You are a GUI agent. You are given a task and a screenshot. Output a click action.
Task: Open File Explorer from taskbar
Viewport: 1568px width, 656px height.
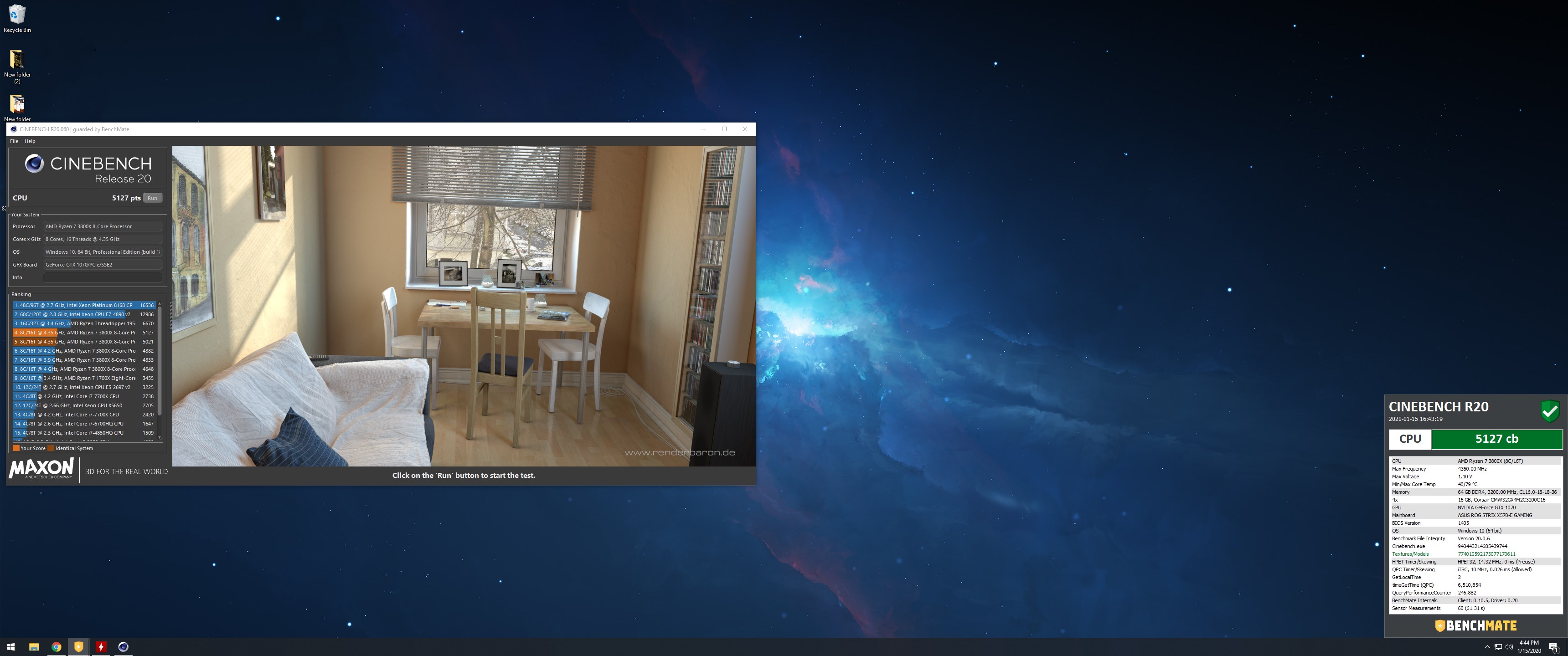[x=34, y=647]
